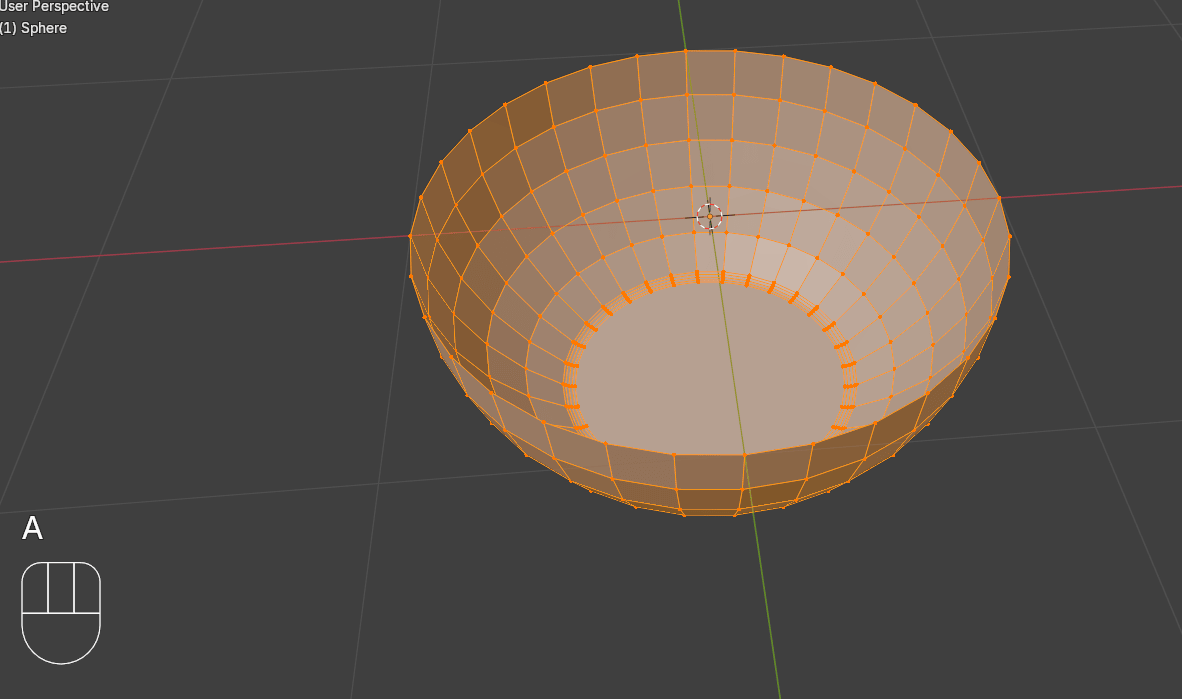Select the leftmost vertex on the bowl rim

tap(410, 236)
